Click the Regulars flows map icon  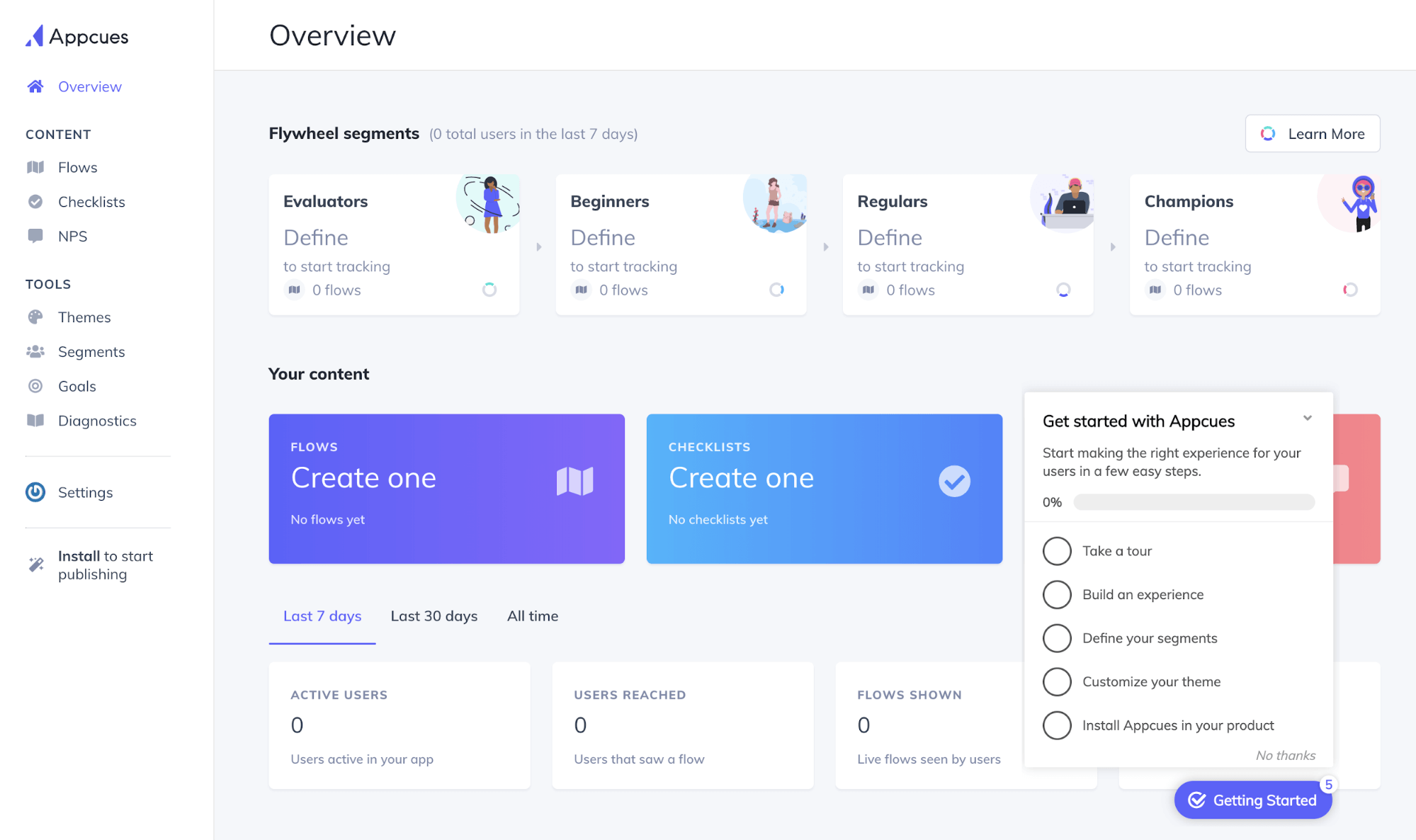click(868, 290)
